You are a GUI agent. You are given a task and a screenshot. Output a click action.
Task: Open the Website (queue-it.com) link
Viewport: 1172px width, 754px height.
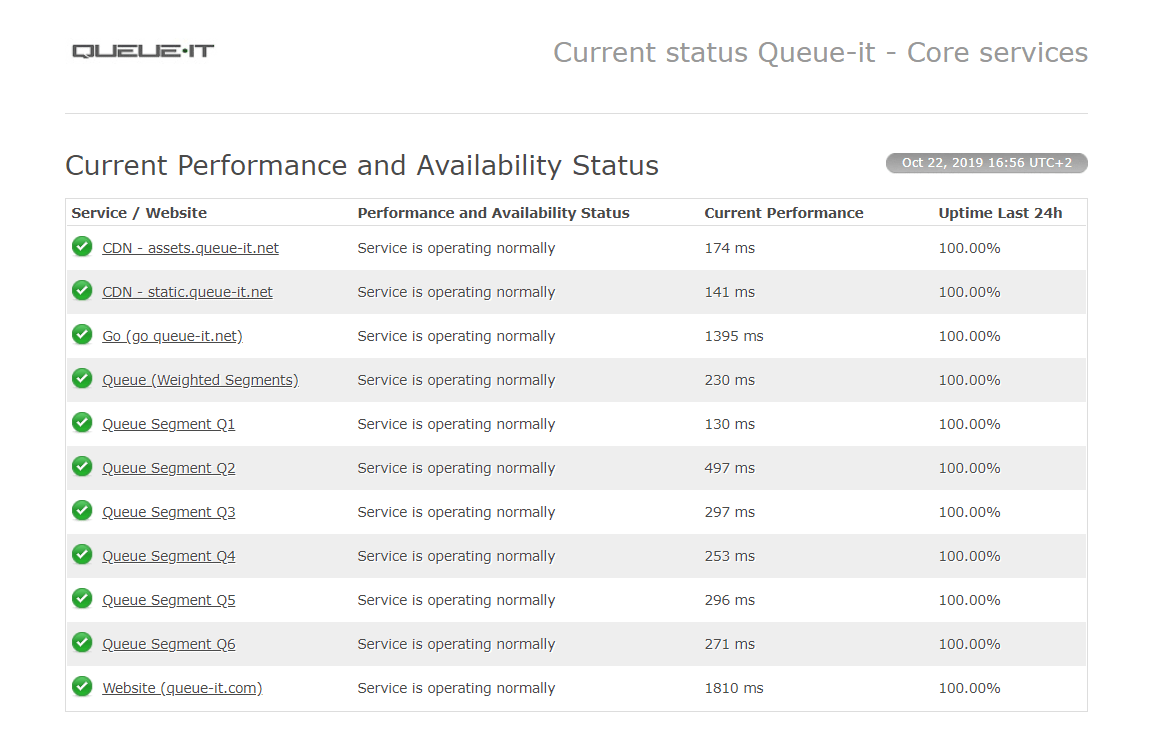[x=182, y=688]
